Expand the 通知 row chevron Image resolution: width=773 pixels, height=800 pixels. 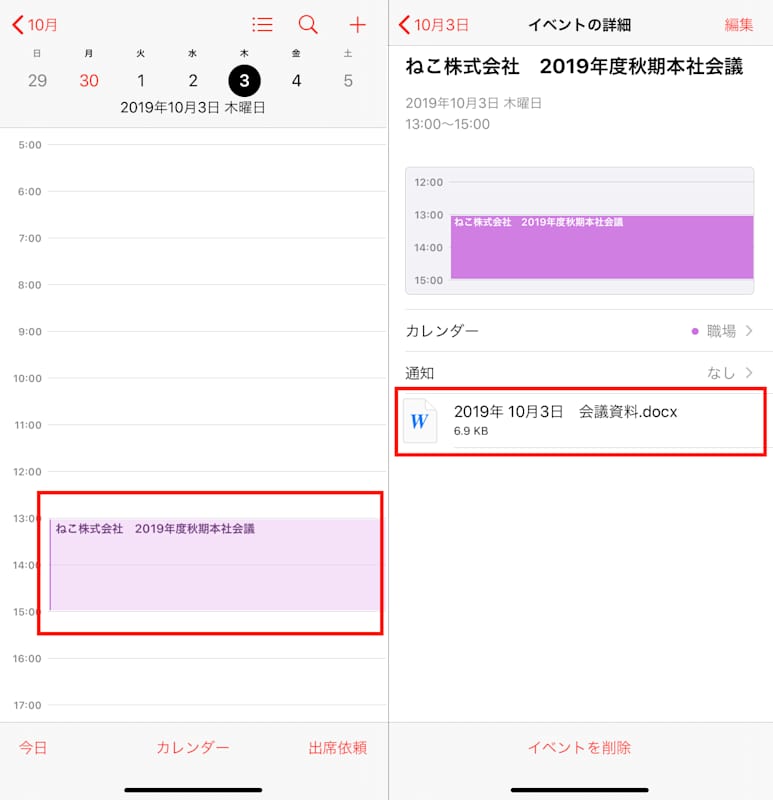point(749,373)
